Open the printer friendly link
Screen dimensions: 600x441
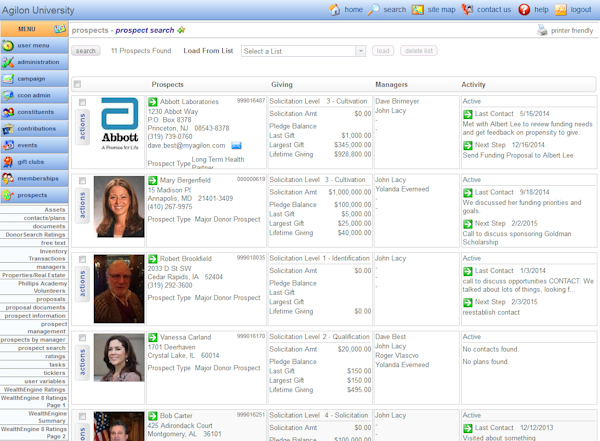572,31
